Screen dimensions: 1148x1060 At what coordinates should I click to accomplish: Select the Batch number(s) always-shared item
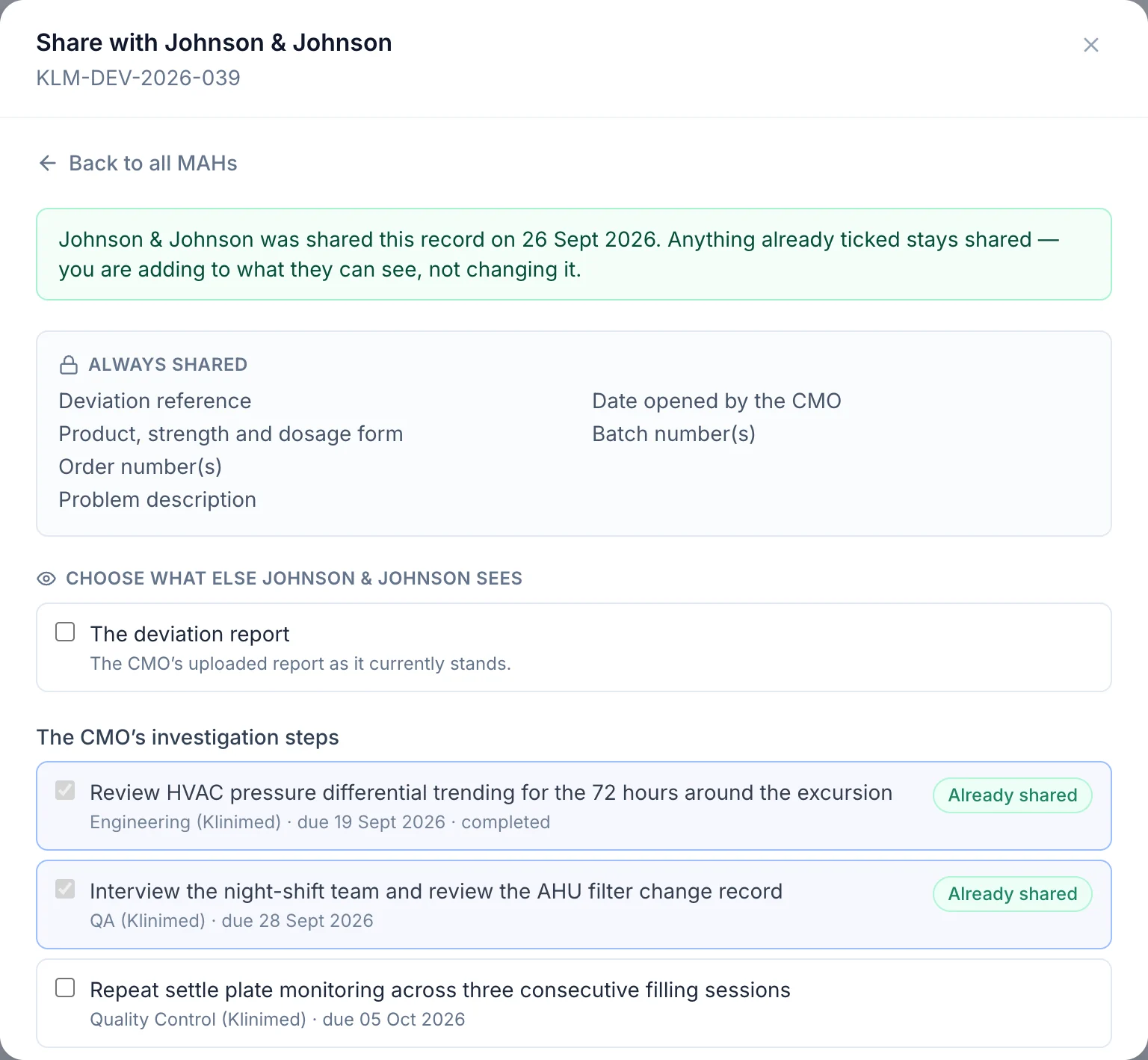(673, 434)
